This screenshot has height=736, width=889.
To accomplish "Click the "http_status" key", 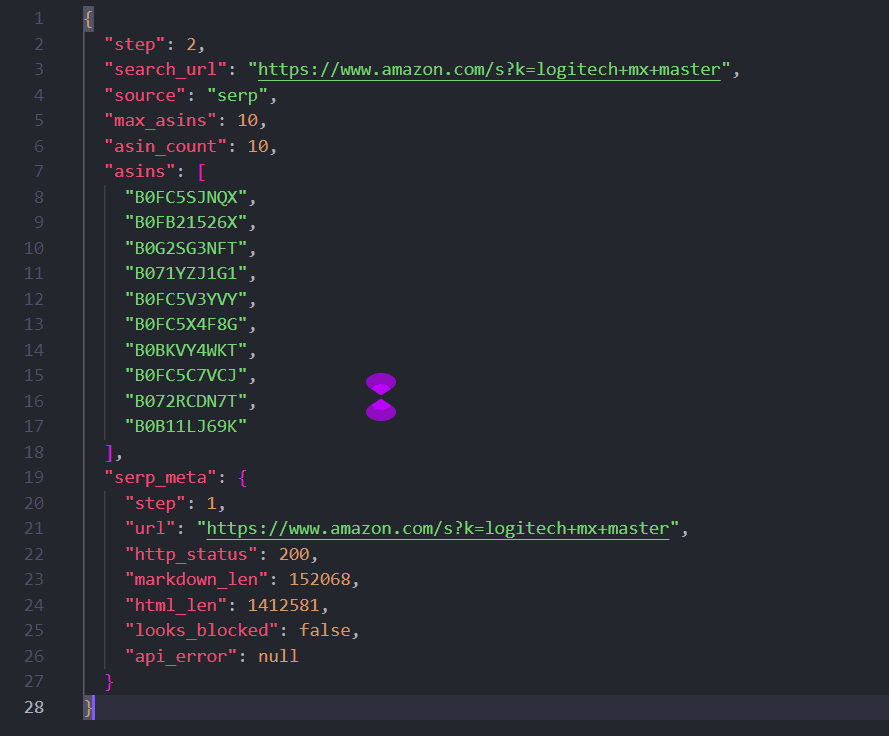I will (x=191, y=555).
